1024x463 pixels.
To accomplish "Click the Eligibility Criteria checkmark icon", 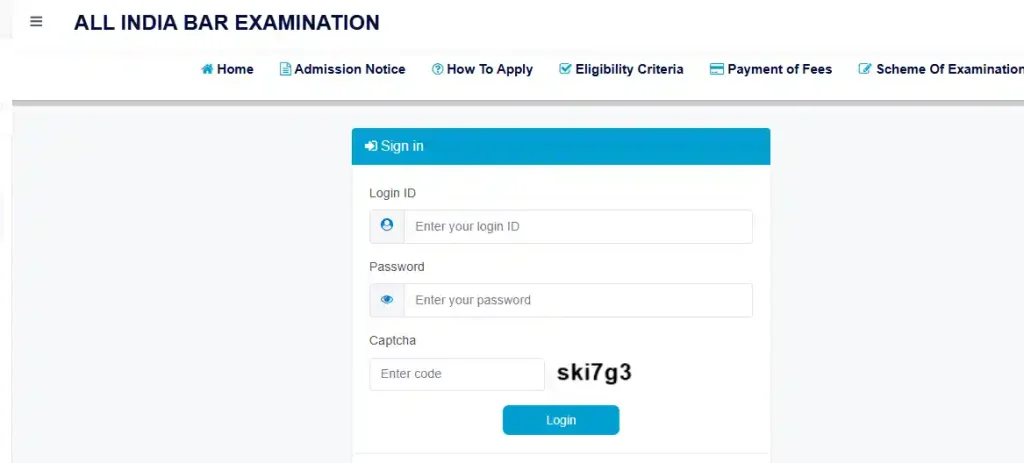I will click(x=565, y=69).
